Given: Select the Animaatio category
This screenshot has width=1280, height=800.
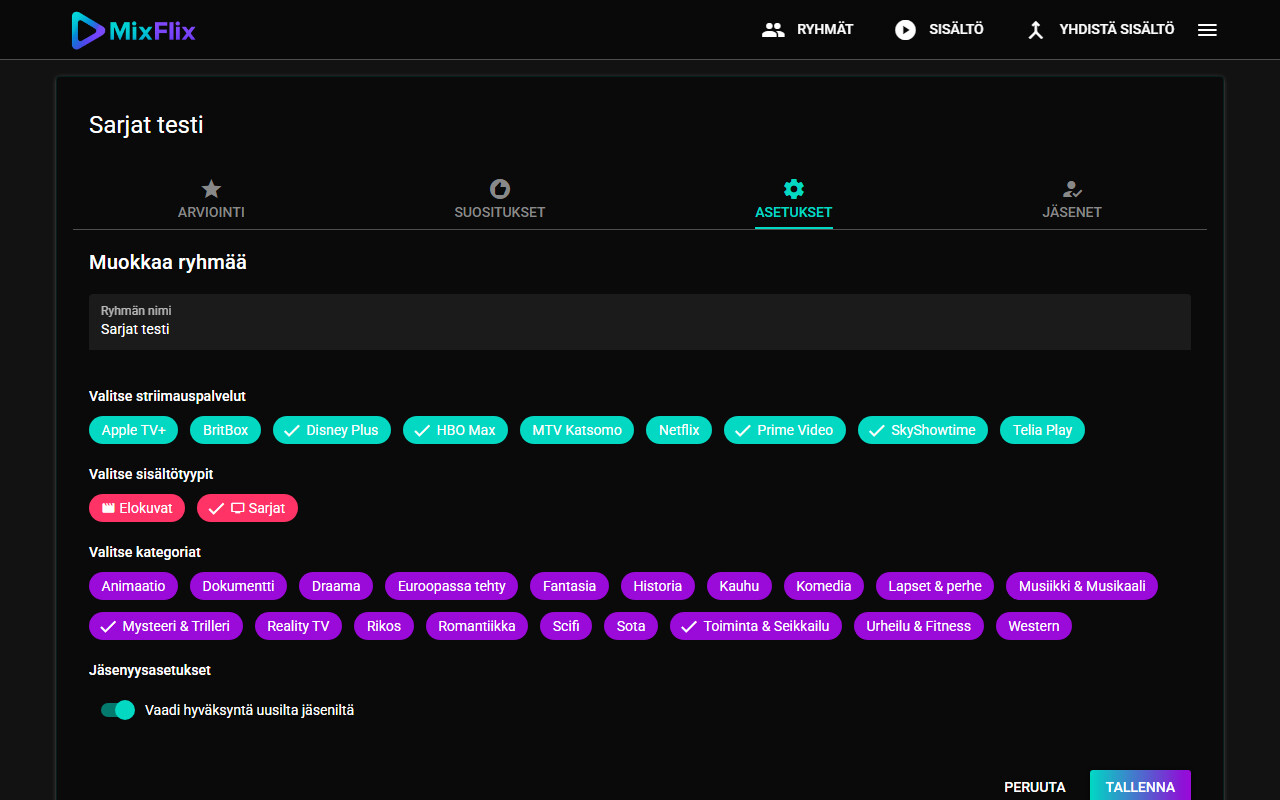Looking at the screenshot, I should click(x=133, y=586).
